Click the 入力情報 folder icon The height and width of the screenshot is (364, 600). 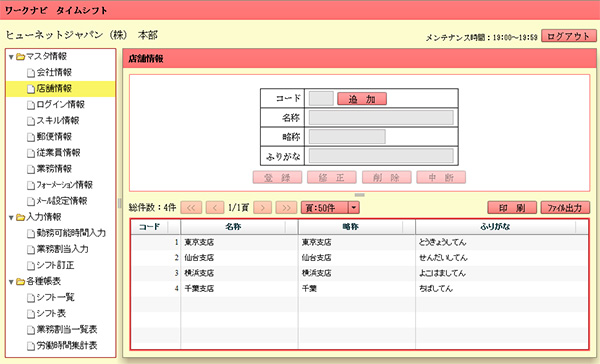[x=20, y=217]
